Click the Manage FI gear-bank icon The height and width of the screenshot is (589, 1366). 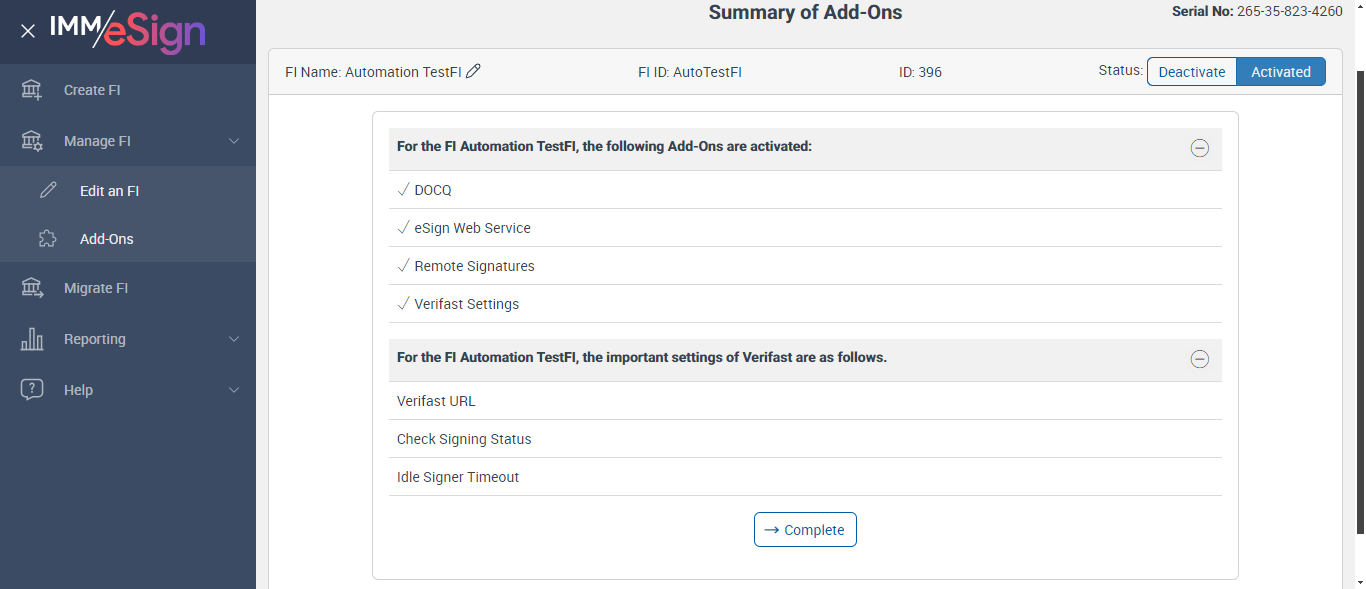coord(32,141)
